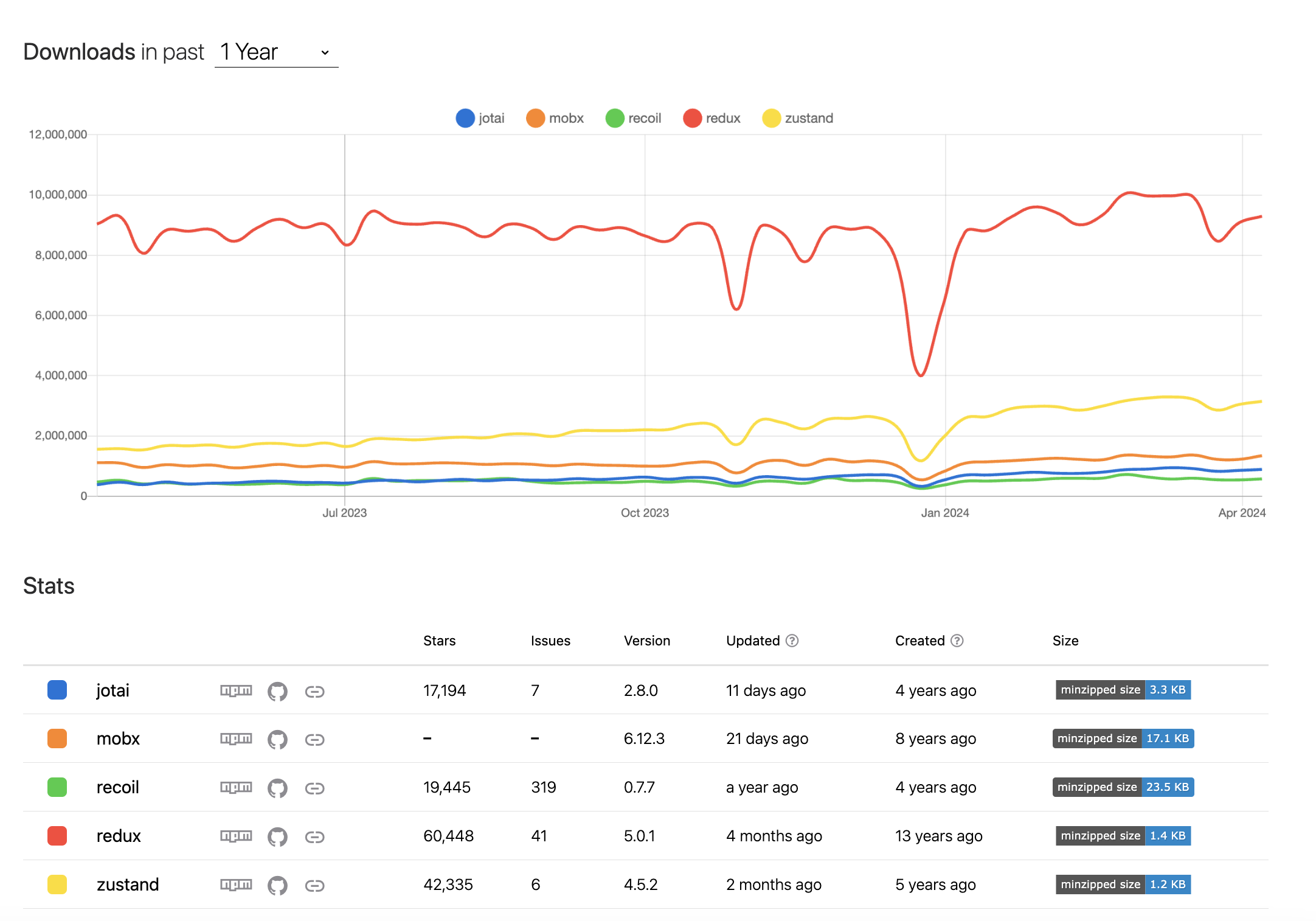Click redux red color swatch in stats
This screenshot has width=1316, height=921.
[57, 836]
